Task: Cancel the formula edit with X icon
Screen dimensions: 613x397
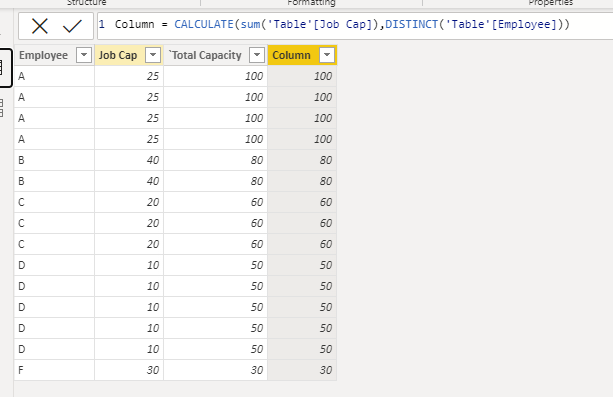Action: (x=39, y=26)
